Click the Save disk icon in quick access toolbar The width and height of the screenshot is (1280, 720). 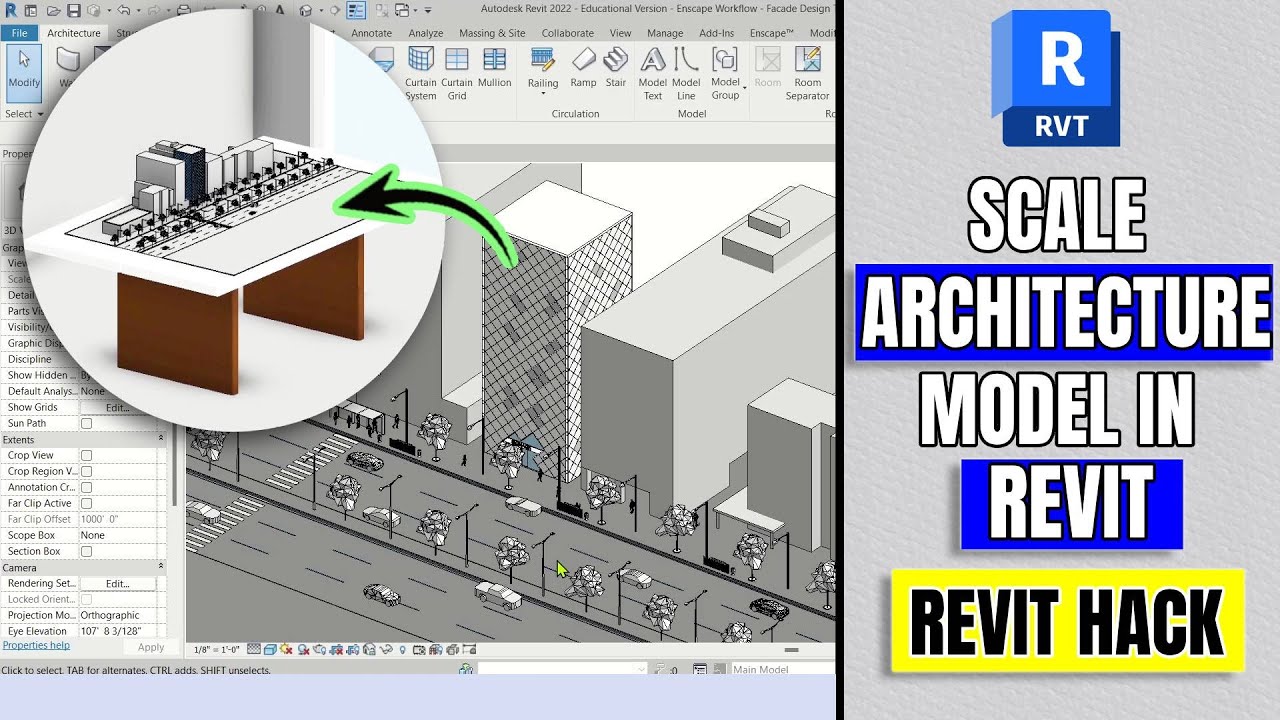click(74, 10)
